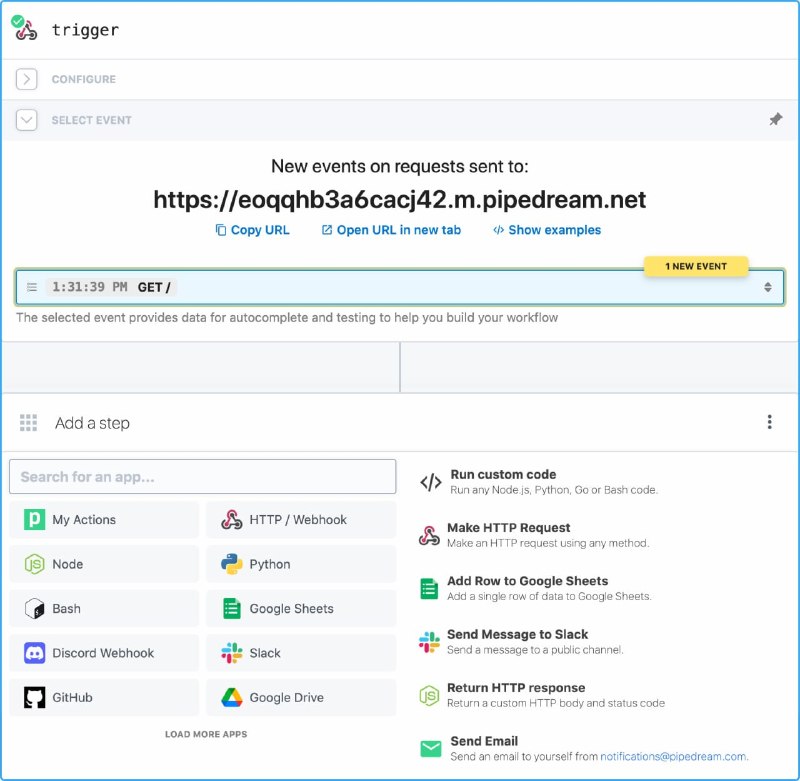The image size is (800, 781).
Task: Click the Make HTTP Request action
Action: [534, 535]
